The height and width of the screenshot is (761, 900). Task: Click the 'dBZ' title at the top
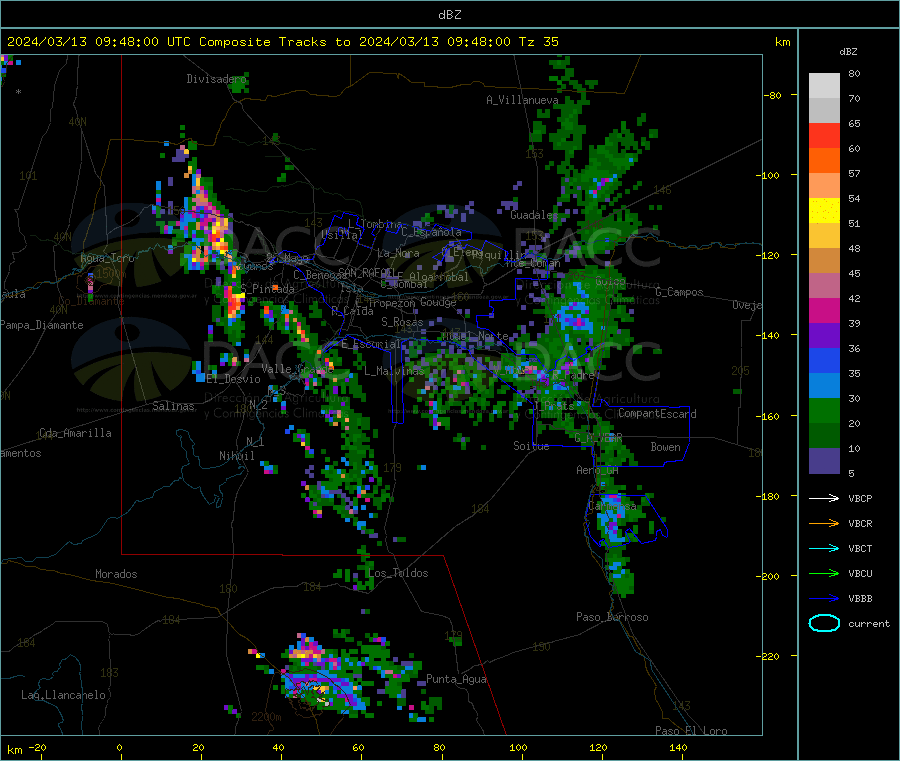click(x=449, y=15)
